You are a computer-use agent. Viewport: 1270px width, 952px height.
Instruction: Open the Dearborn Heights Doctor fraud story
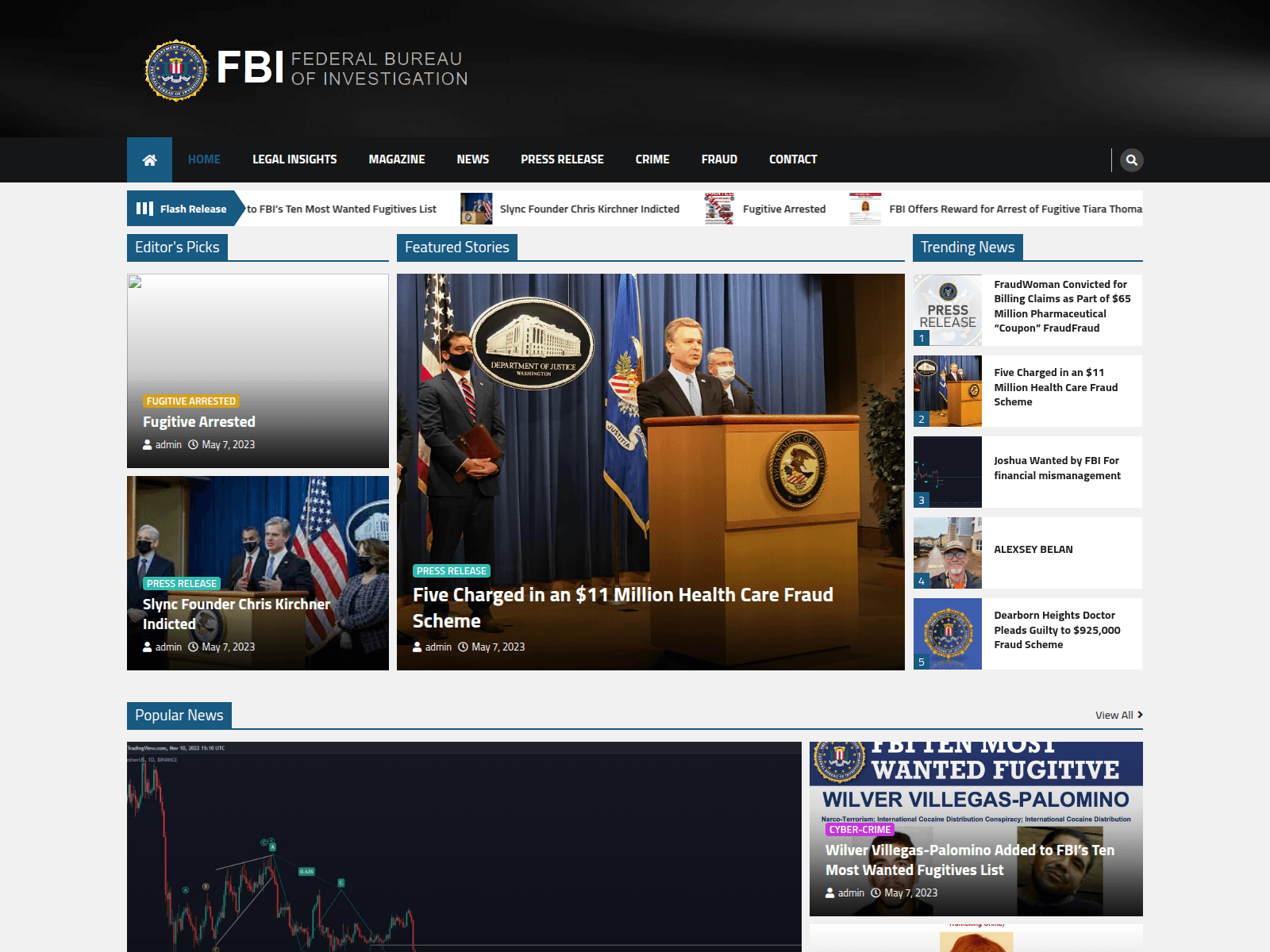[x=1054, y=630]
